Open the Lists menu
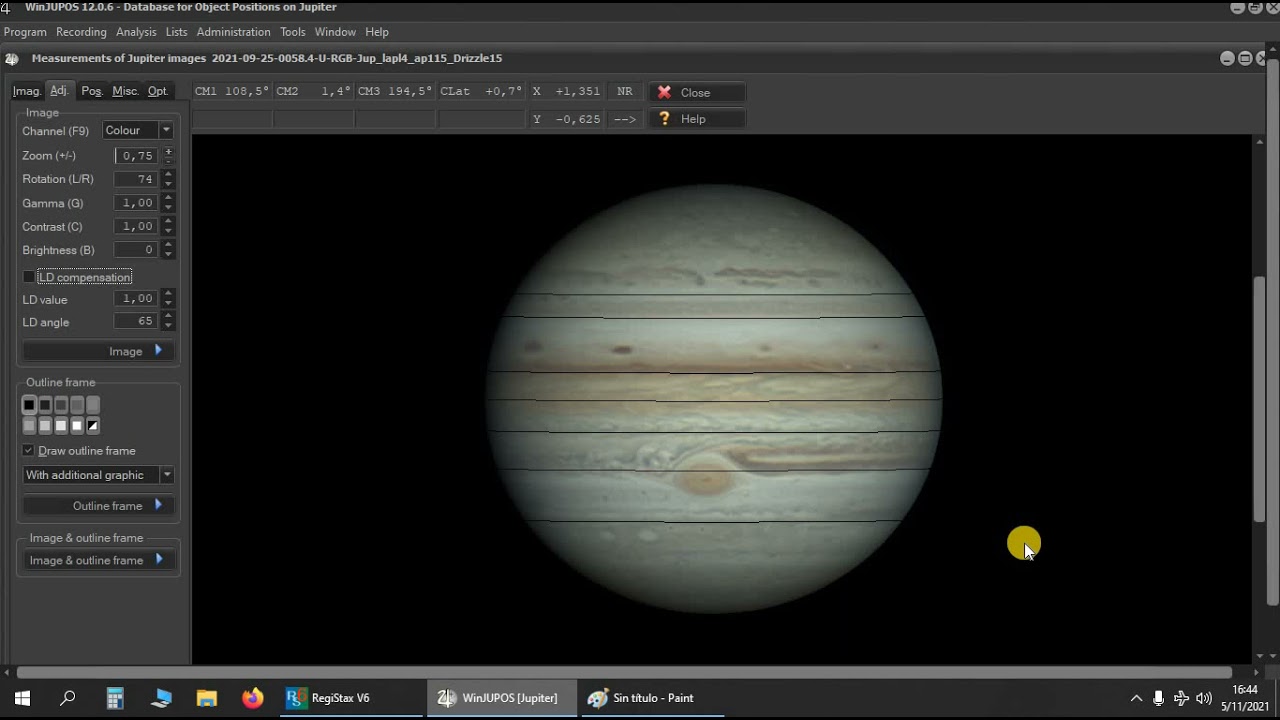The width and height of the screenshot is (1280, 720). 176,32
